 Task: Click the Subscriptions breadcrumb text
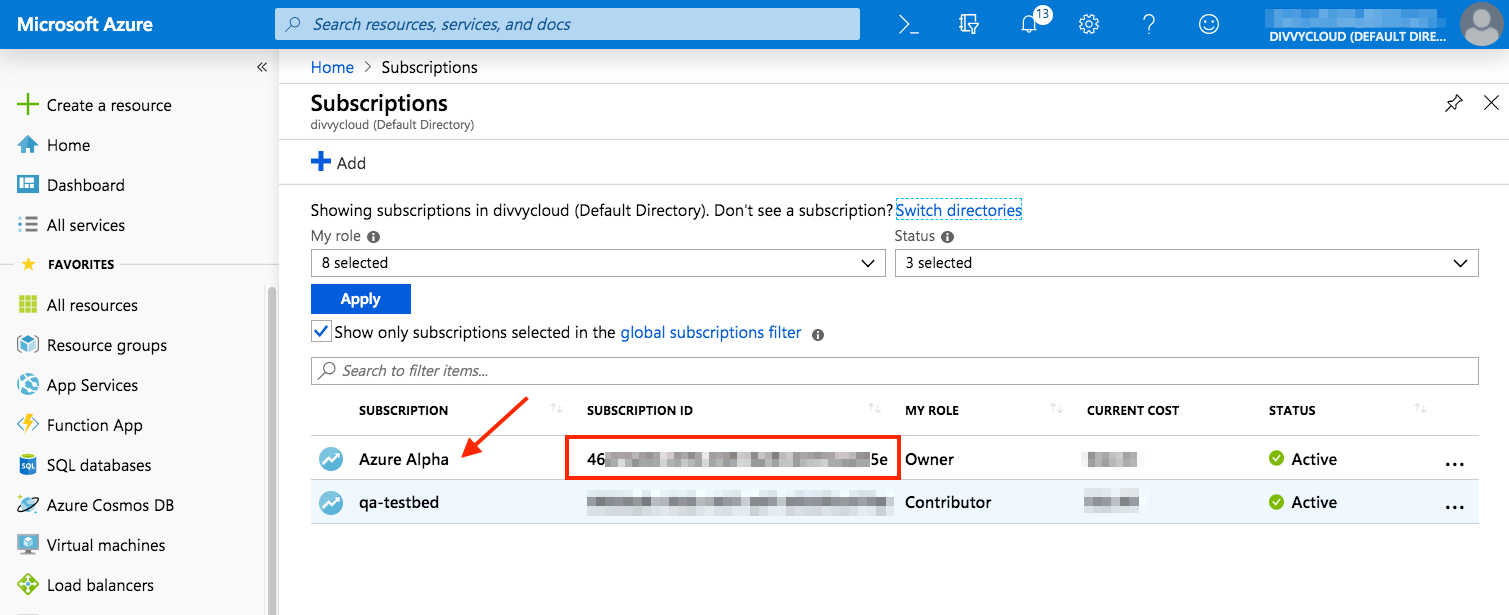[x=429, y=67]
